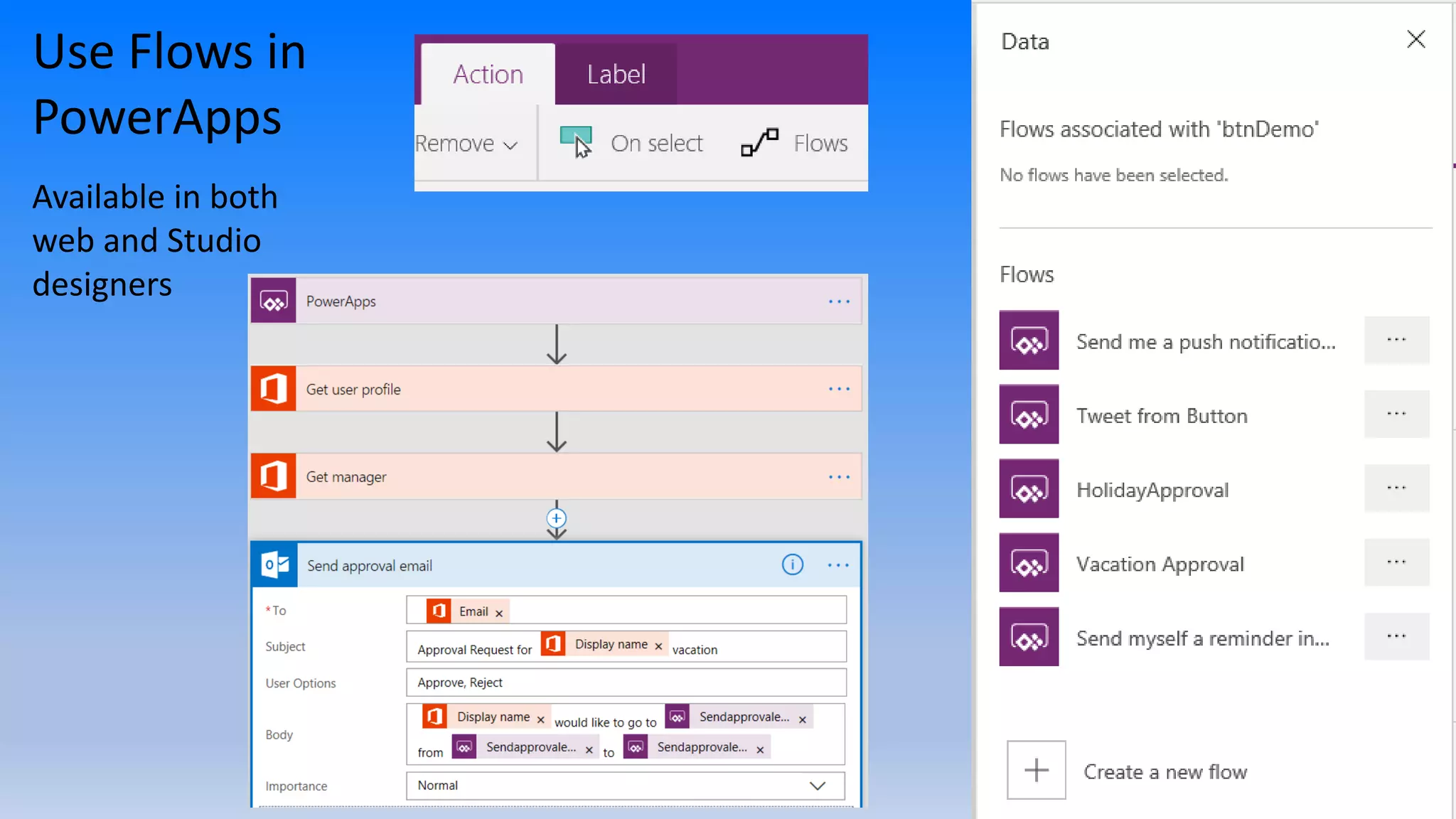Click the User Options field
Screen dimensions: 1456x819
coord(626,682)
